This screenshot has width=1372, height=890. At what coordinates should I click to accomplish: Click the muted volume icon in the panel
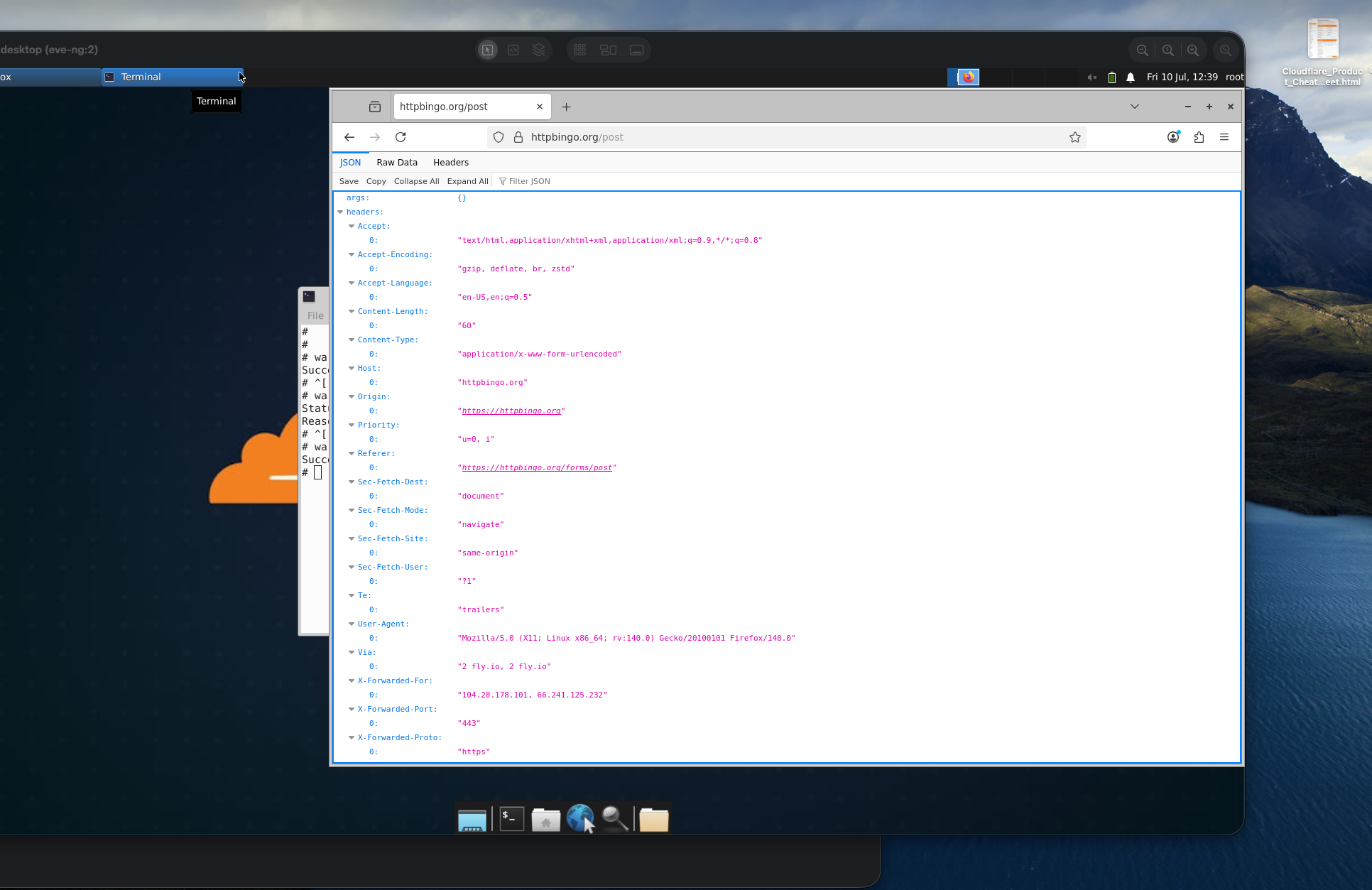1092,77
